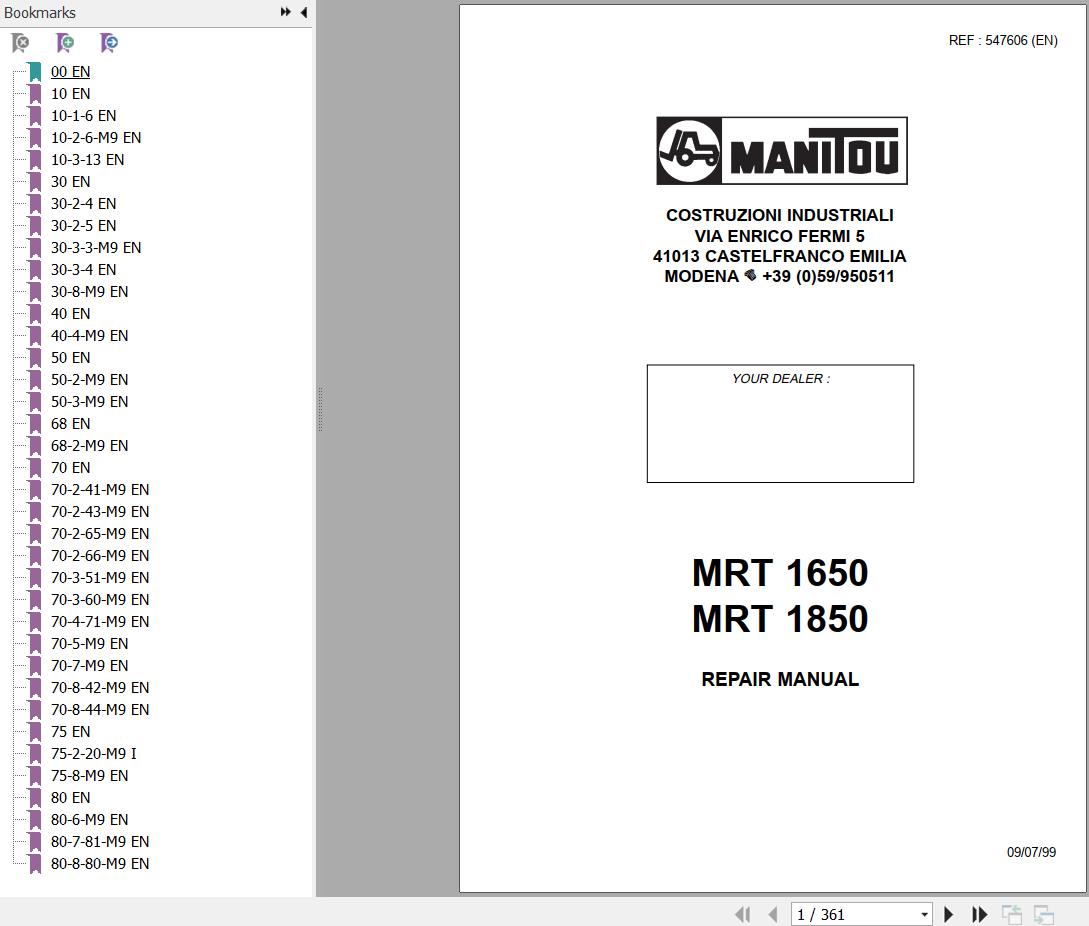1089x926 pixels.
Task: Go to next page arrow
Action: 949,914
